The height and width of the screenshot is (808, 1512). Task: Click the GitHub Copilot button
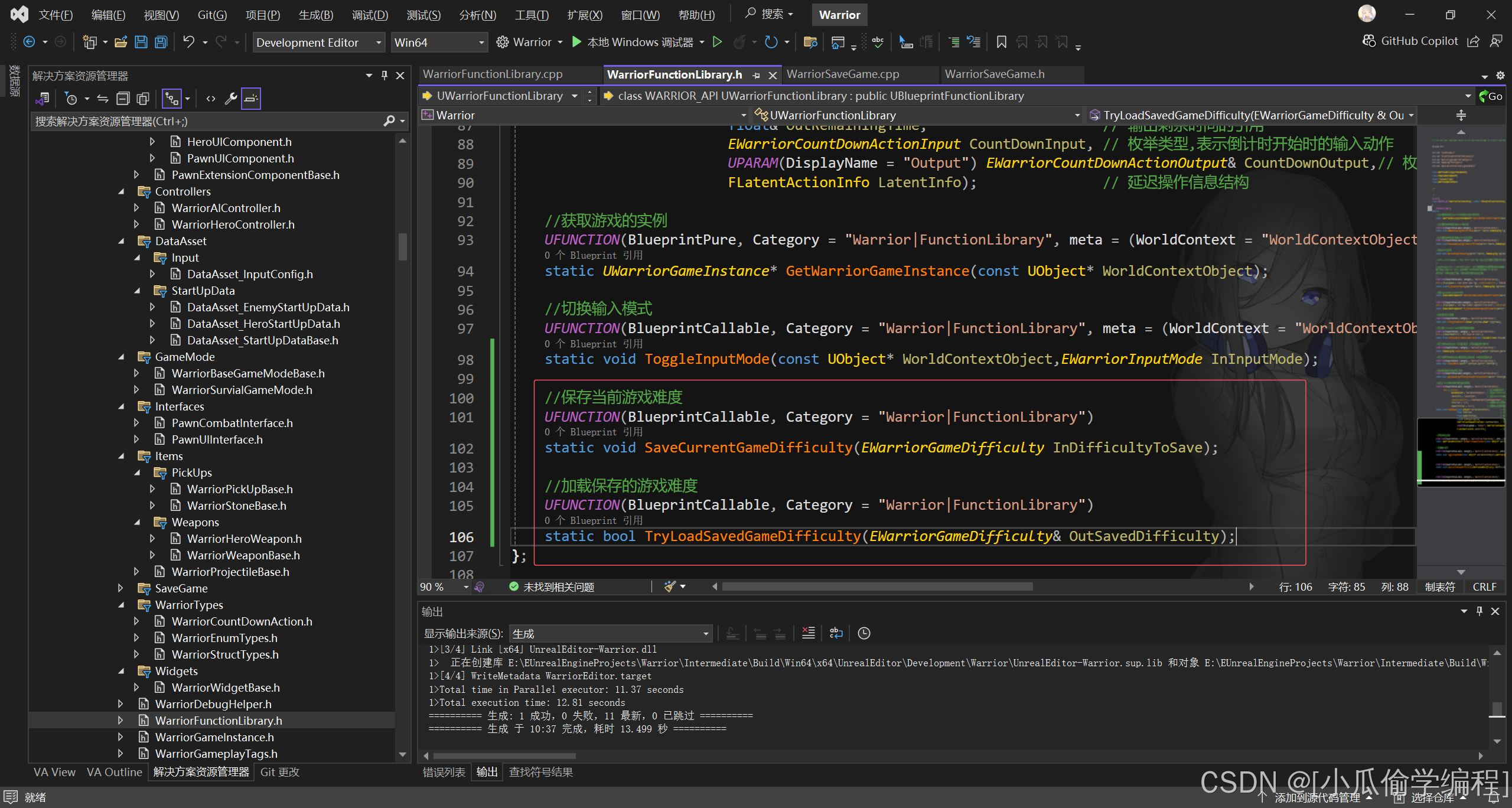(1410, 41)
